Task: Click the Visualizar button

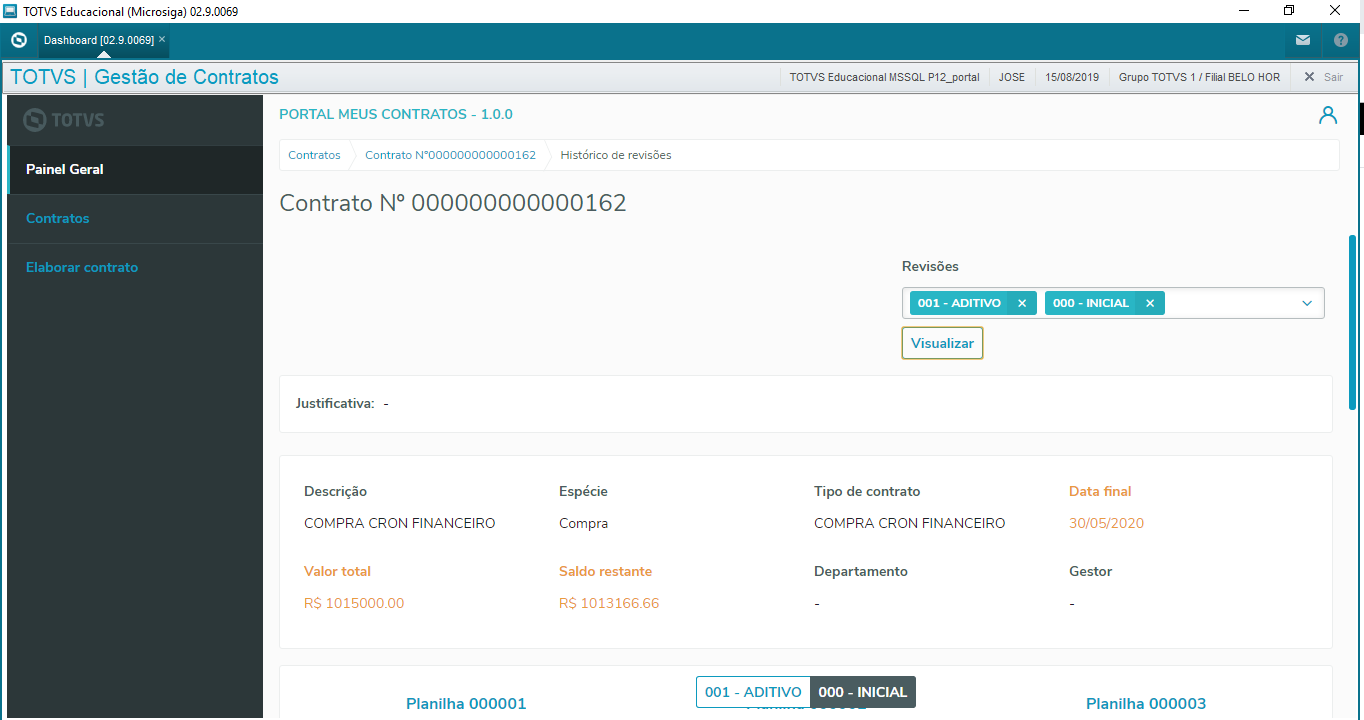Action: (942, 343)
